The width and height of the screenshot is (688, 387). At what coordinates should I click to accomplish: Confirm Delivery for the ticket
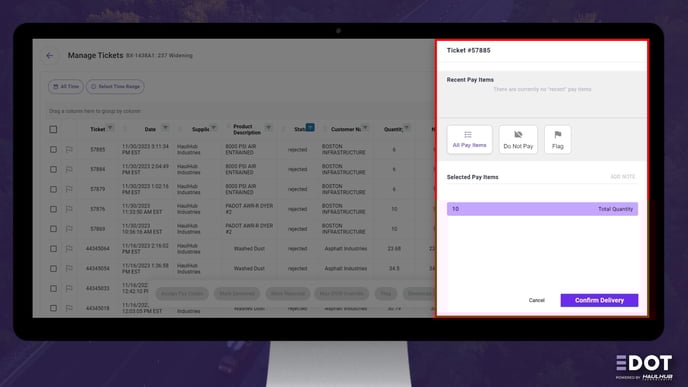click(x=599, y=301)
